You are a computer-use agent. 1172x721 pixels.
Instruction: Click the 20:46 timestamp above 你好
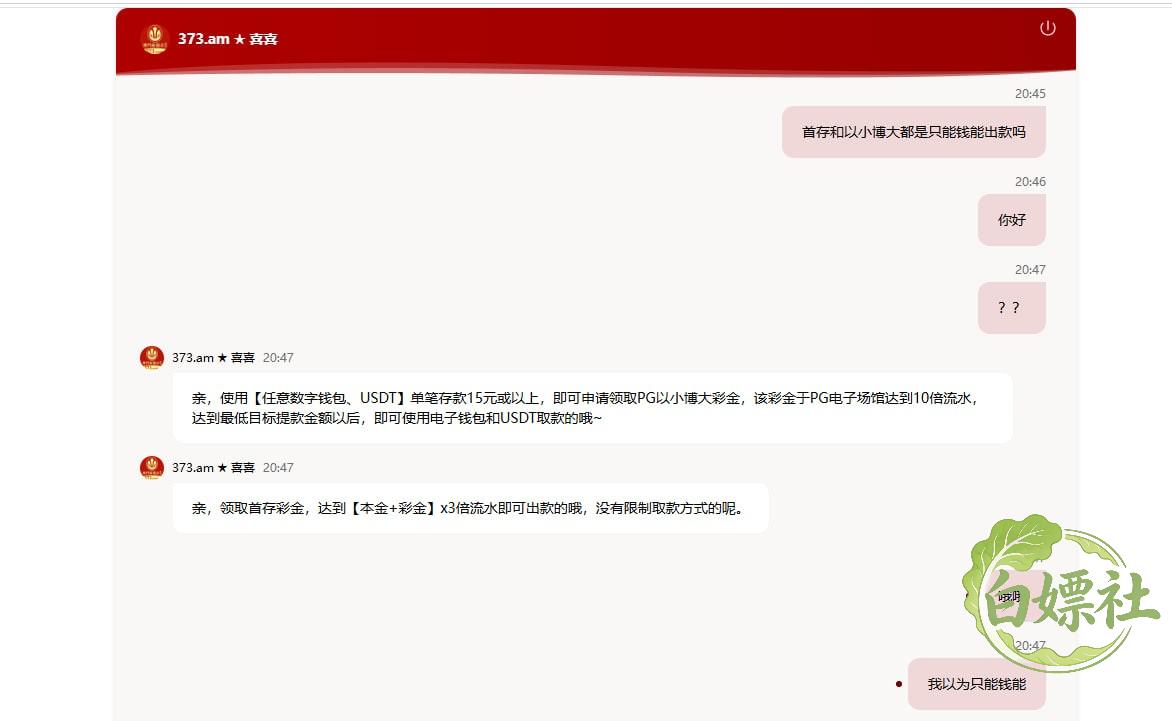pos(1029,182)
